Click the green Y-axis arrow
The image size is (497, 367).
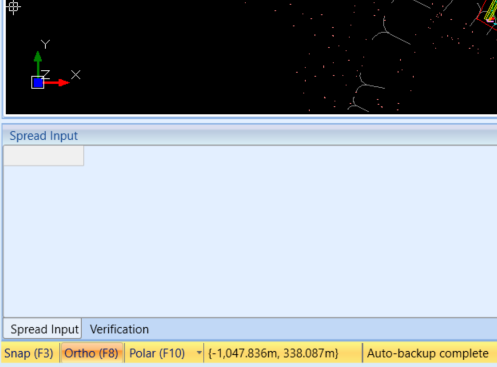pos(38,63)
